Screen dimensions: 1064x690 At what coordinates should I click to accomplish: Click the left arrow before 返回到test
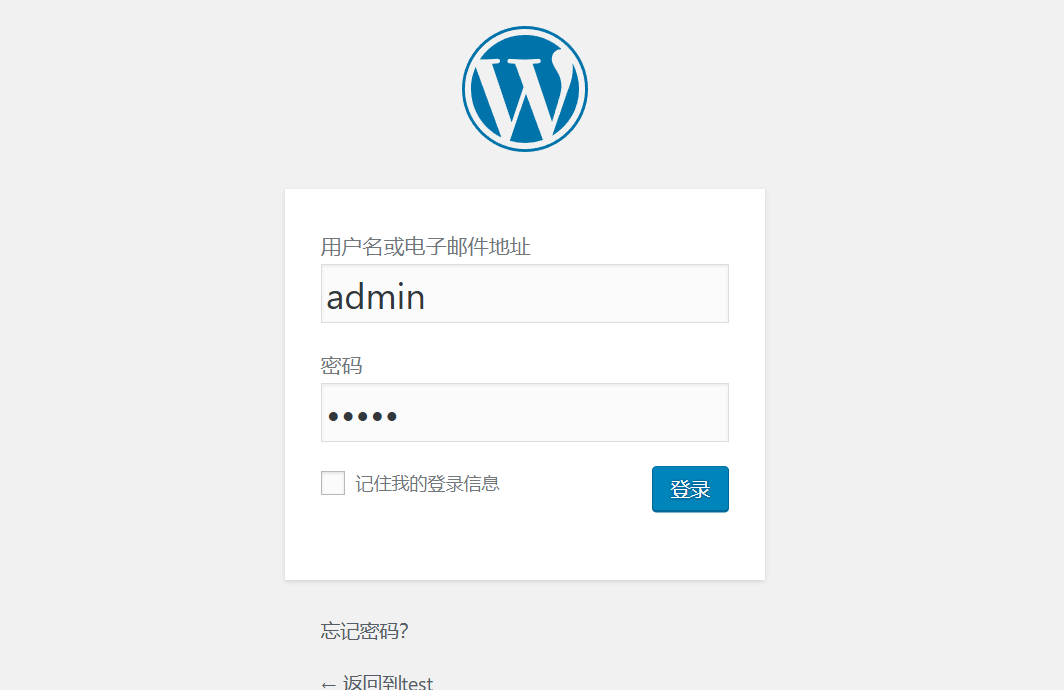click(x=328, y=684)
